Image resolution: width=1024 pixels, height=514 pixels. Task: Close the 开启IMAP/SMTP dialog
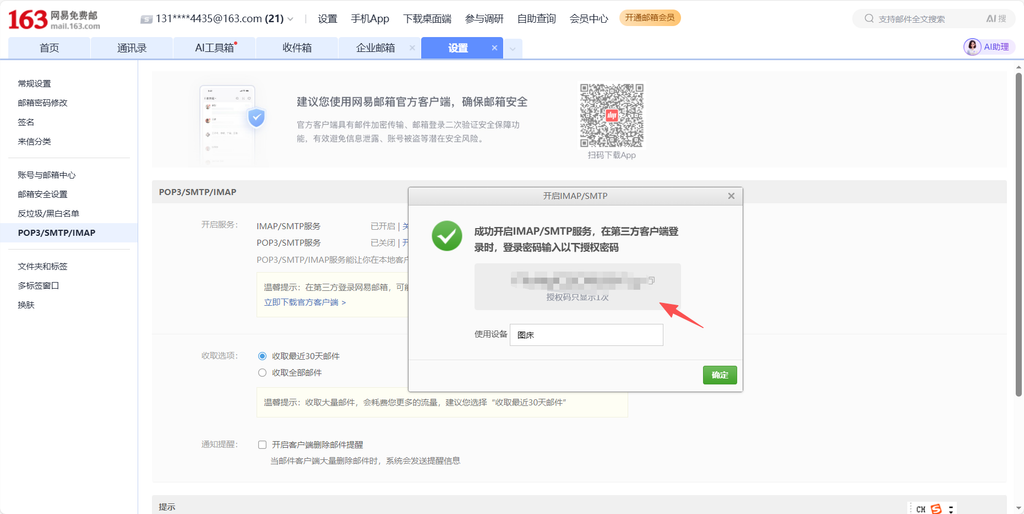[x=731, y=196]
